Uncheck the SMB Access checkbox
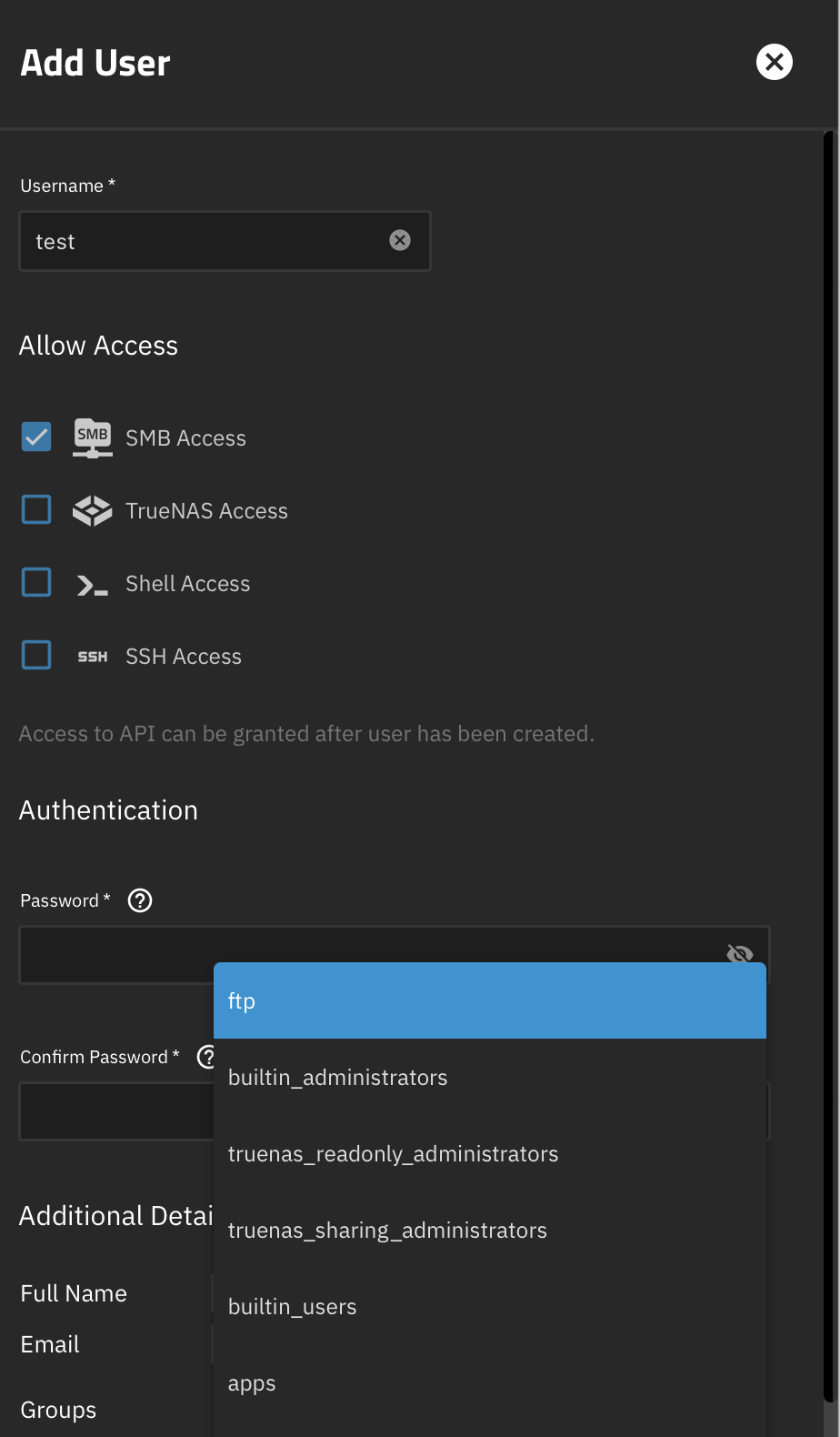The height and width of the screenshot is (1437, 840). [36, 437]
